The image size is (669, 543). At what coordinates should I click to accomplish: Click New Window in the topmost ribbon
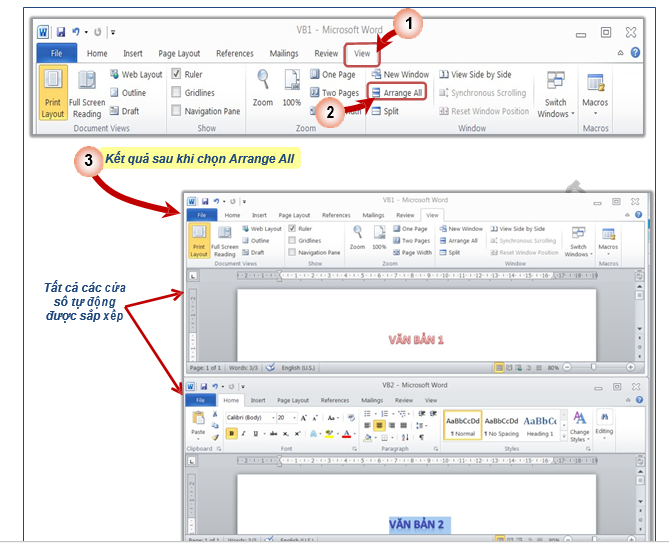click(399, 74)
